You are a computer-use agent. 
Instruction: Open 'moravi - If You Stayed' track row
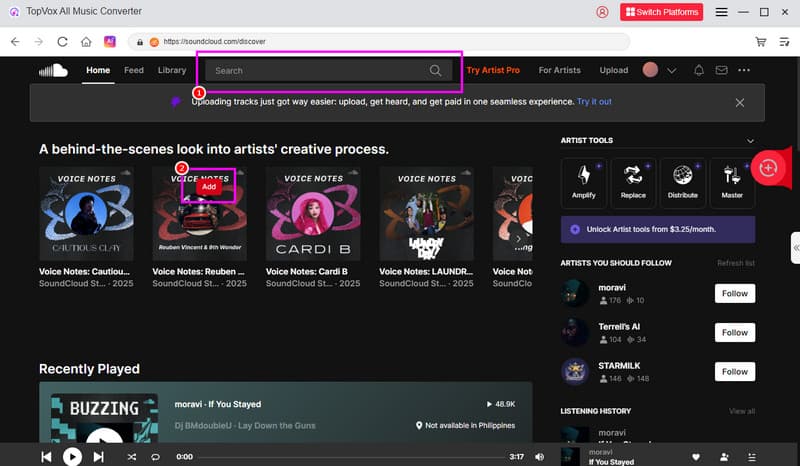click(218, 404)
